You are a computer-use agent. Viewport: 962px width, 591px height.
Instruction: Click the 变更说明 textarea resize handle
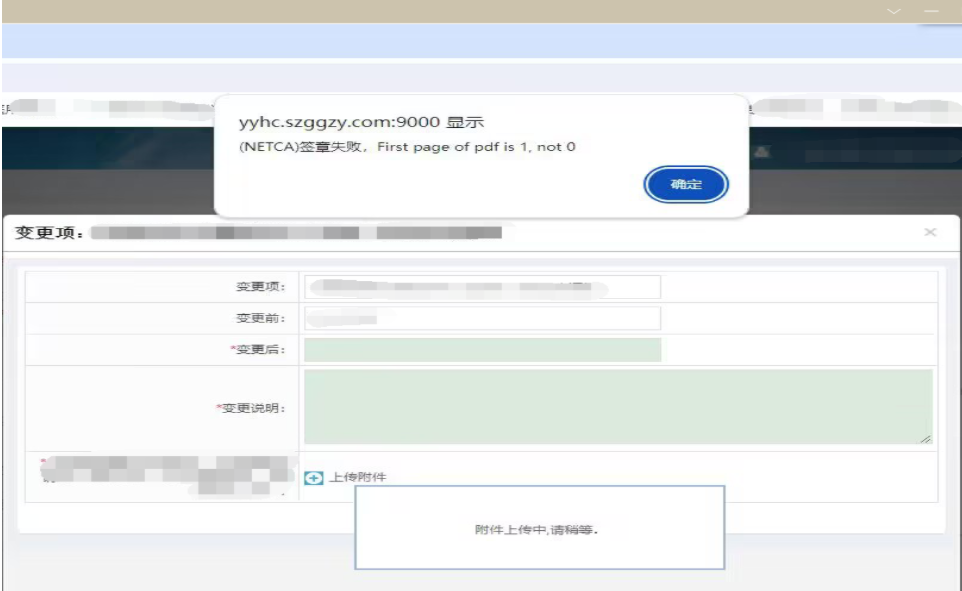926,438
